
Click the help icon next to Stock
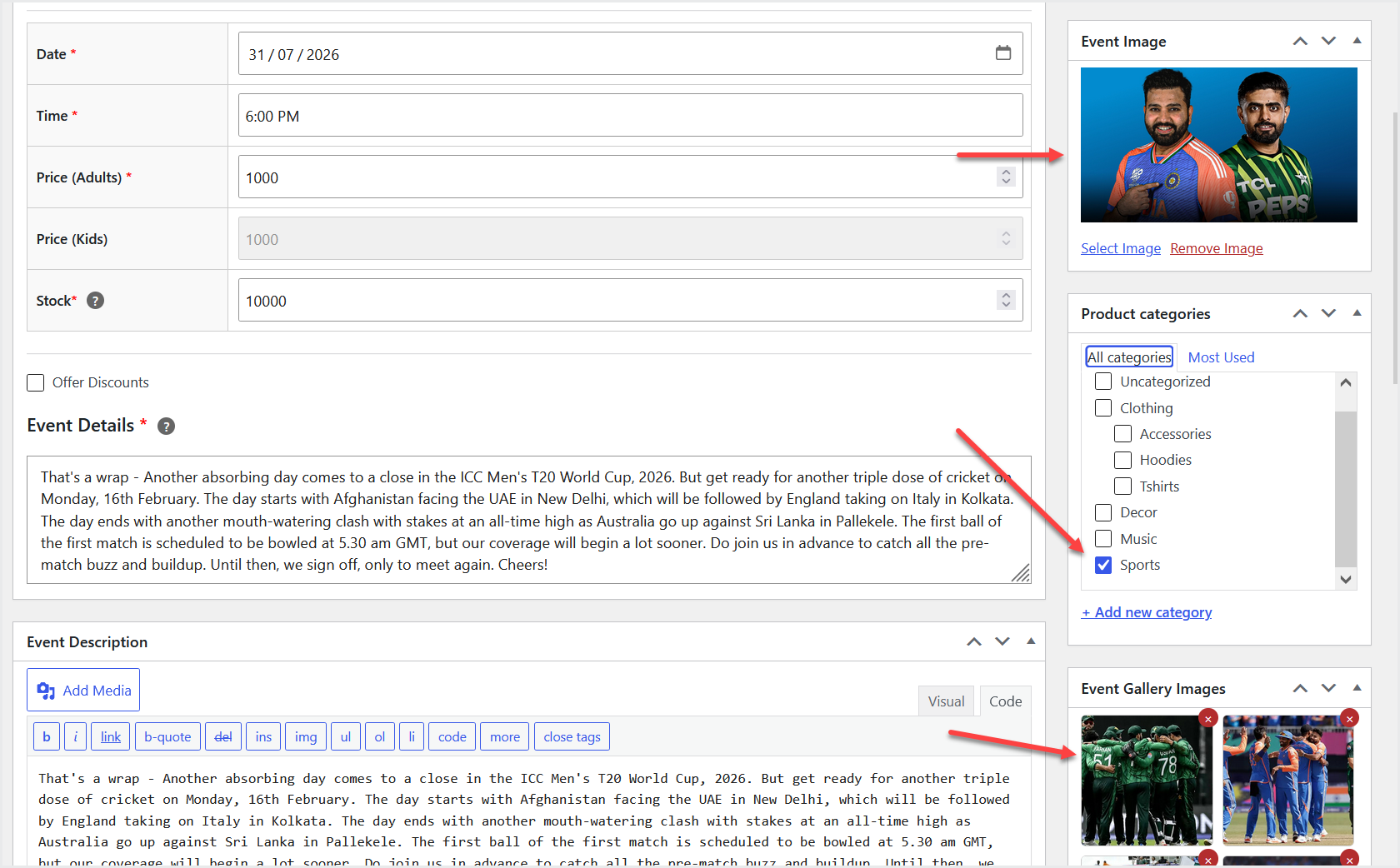(96, 301)
